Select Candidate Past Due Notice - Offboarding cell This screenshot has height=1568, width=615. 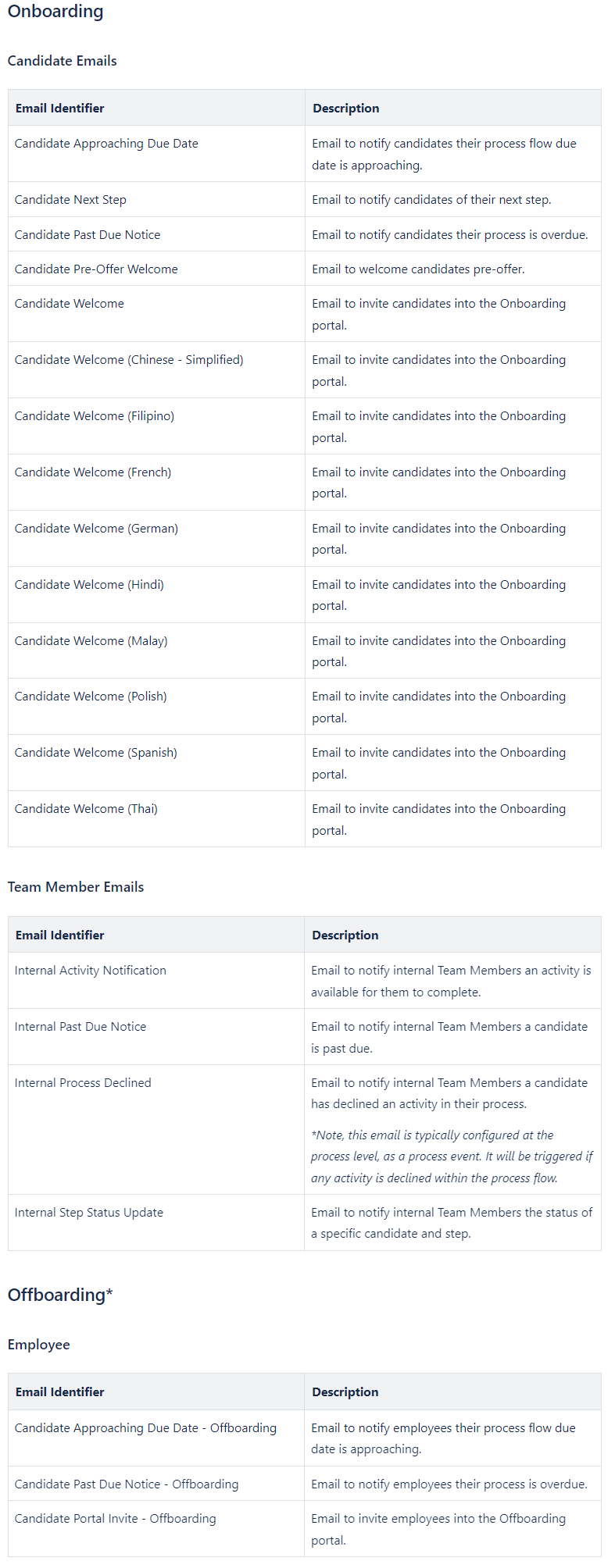pos(127,1484)
